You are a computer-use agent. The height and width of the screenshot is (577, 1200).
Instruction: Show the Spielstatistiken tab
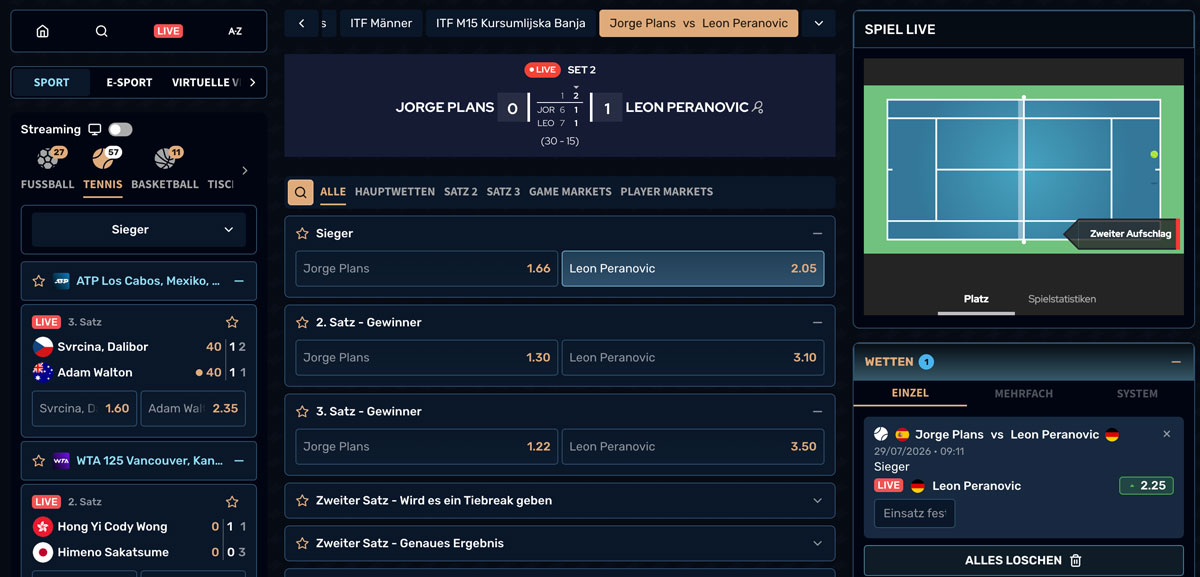point(1062,299)
